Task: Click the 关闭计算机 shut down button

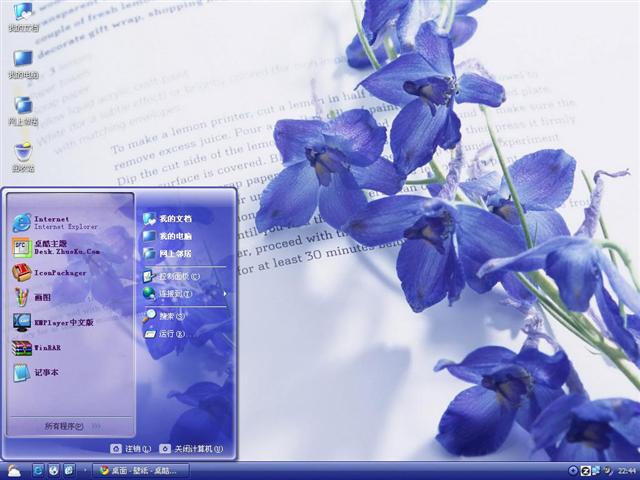Action: (x=191, y=449)
